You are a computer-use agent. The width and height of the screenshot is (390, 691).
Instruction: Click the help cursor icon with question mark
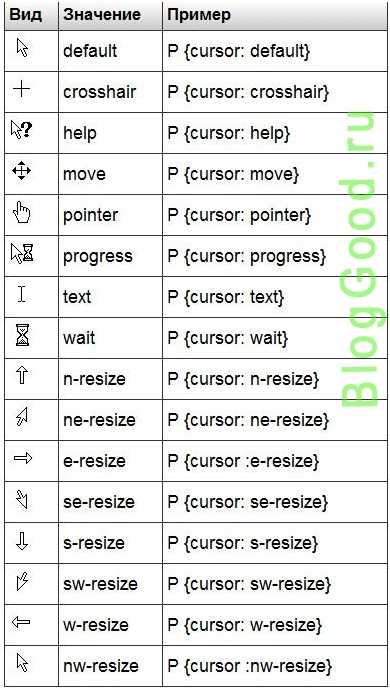(22, 130)
